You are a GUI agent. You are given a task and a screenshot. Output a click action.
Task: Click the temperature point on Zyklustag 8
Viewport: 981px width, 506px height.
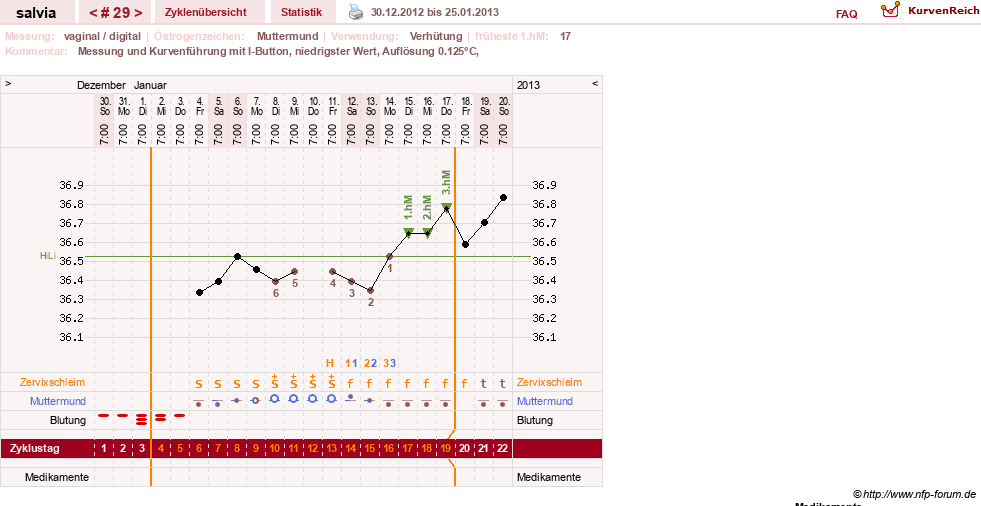[x=237, y=256]
